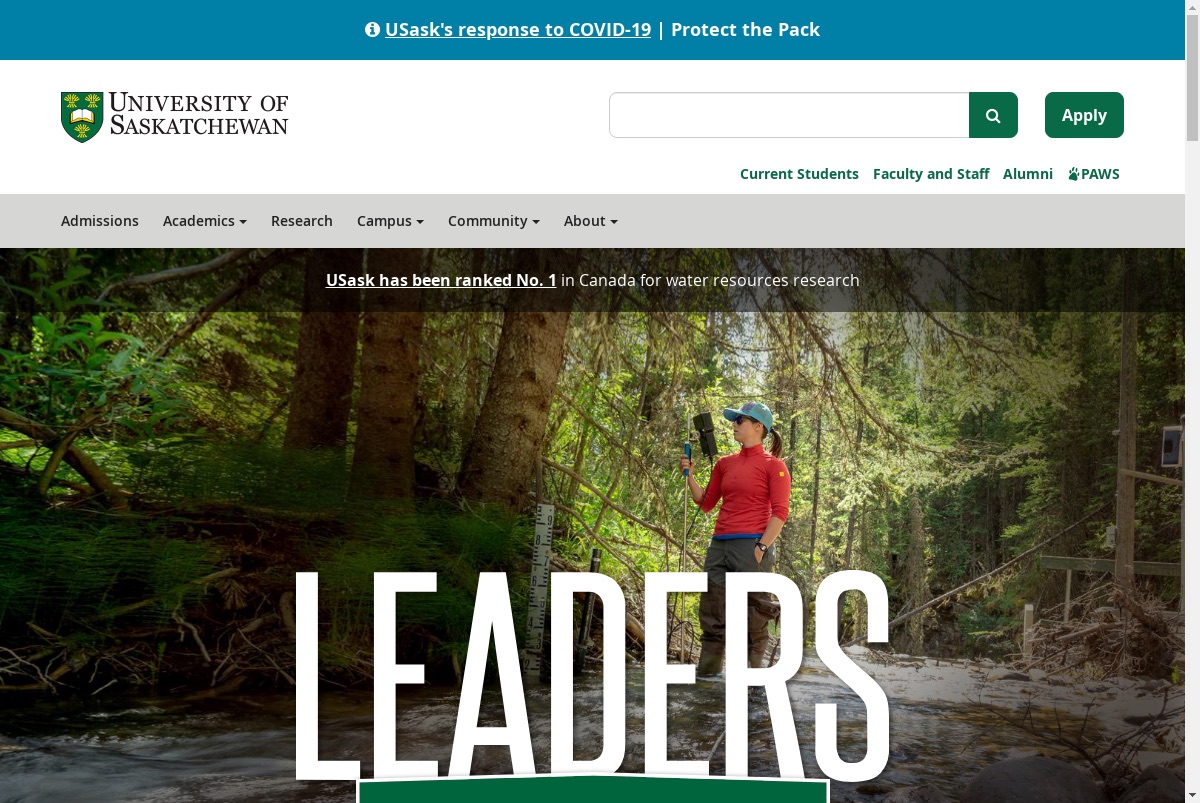Open the About dropdown menu
The width and height of the screenshot is (1200, 803).
tap(591, 221)
